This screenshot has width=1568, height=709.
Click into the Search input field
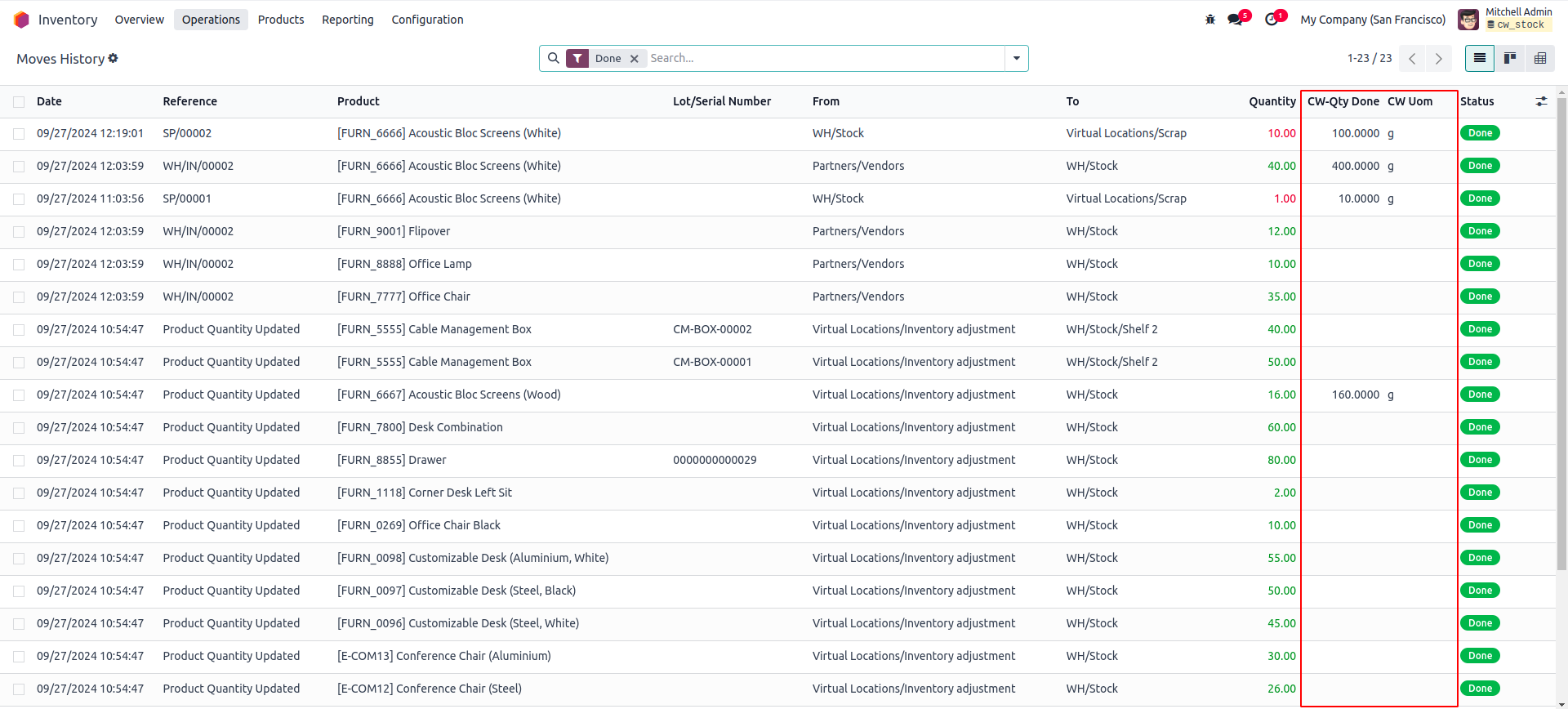(x=825, y=58)
